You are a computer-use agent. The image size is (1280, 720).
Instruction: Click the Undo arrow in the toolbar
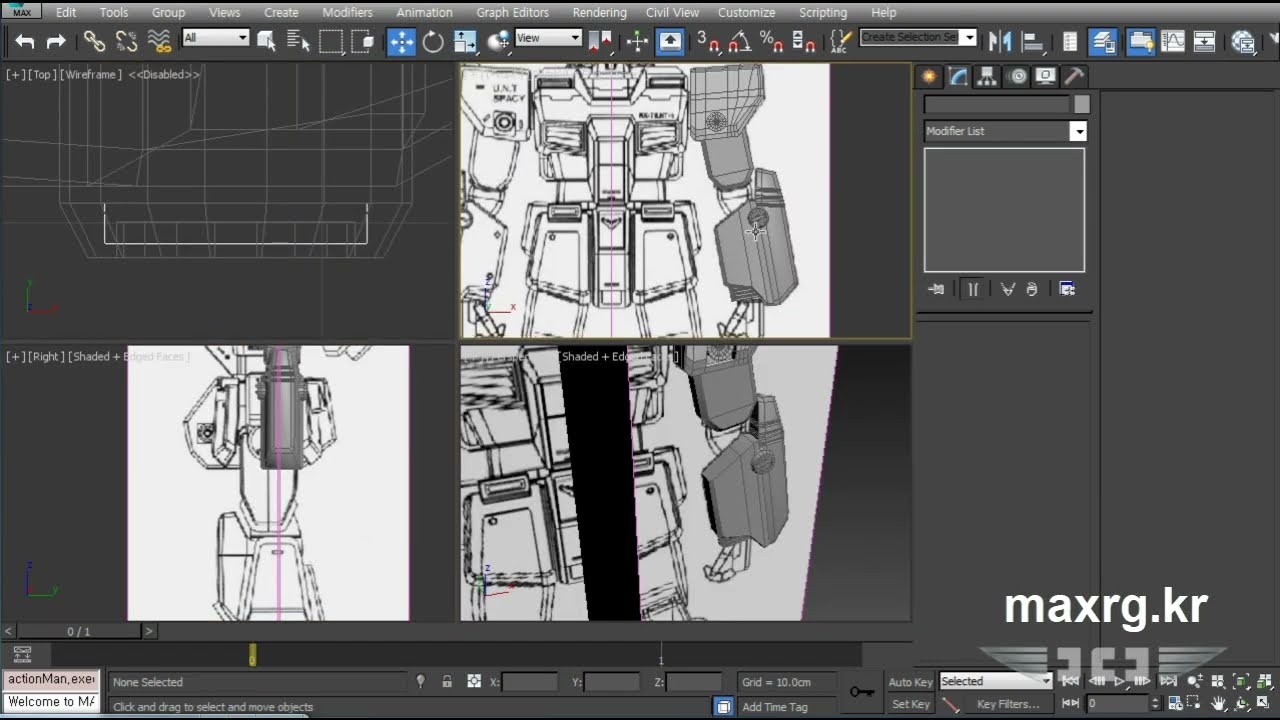[x=25, y=41]
